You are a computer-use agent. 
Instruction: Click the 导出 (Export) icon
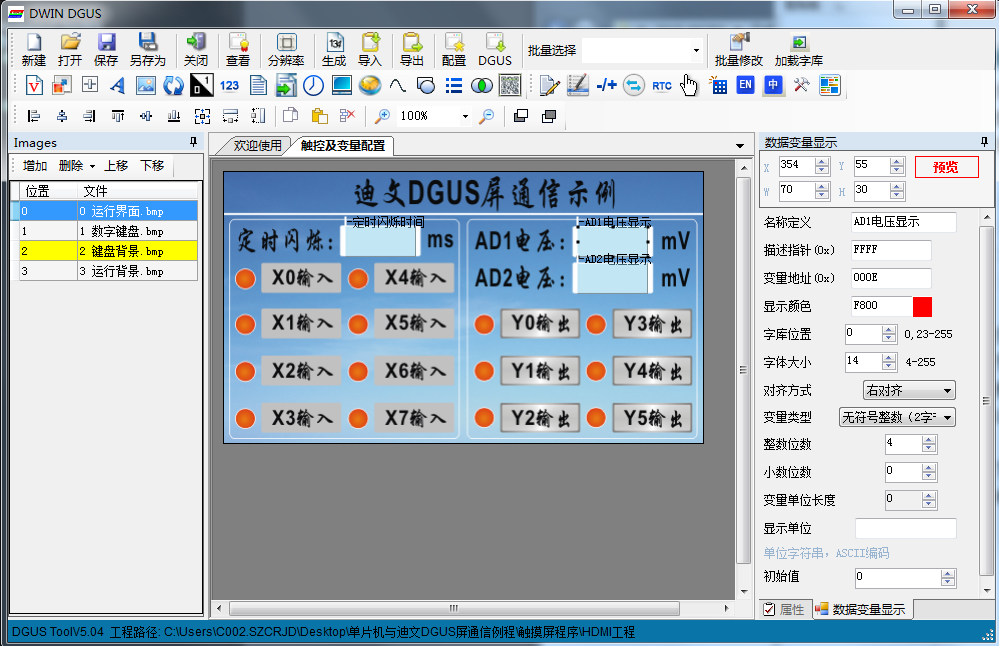[x=412, y=49]
